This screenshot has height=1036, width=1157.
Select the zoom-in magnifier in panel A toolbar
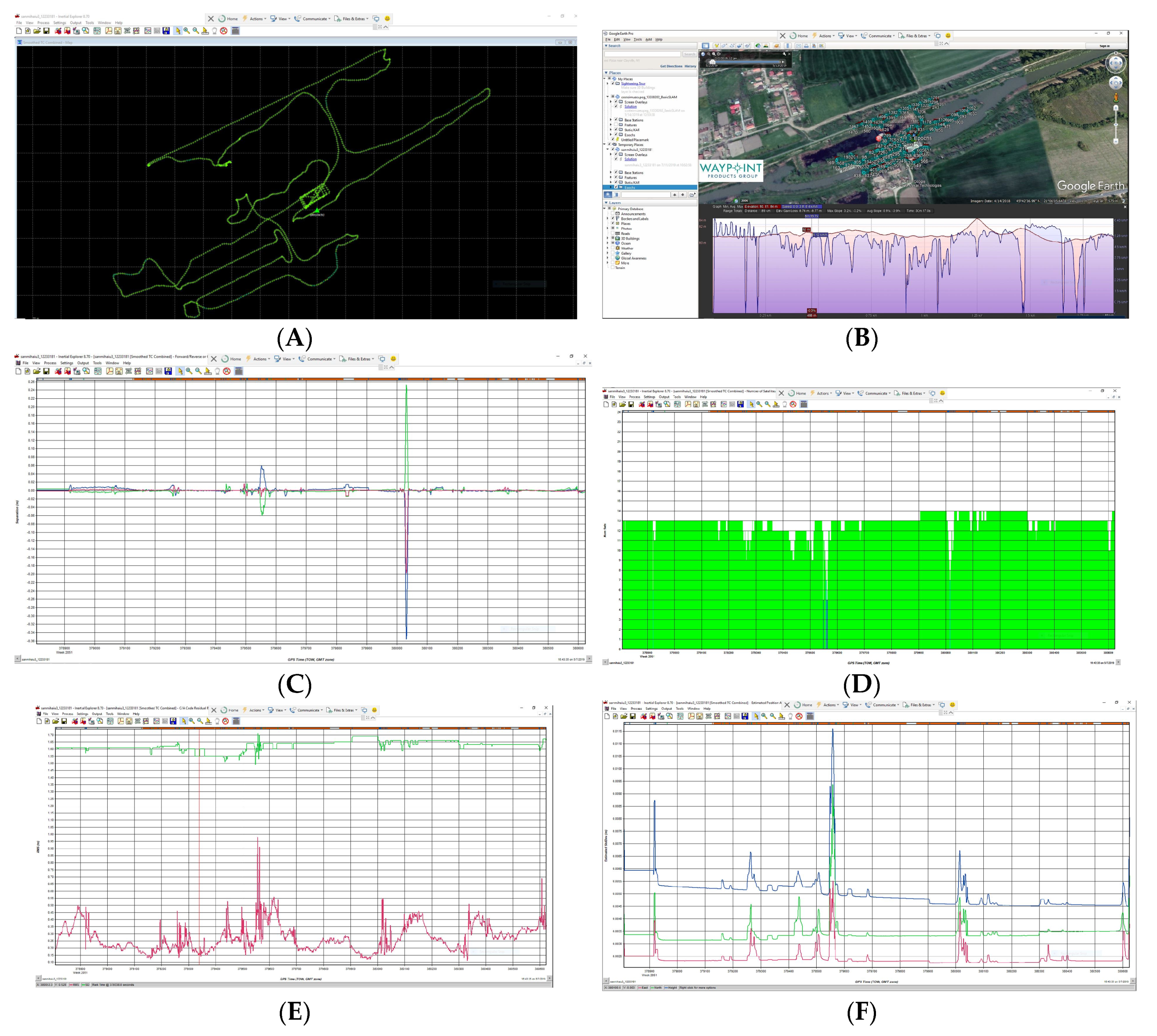[187, 31]
